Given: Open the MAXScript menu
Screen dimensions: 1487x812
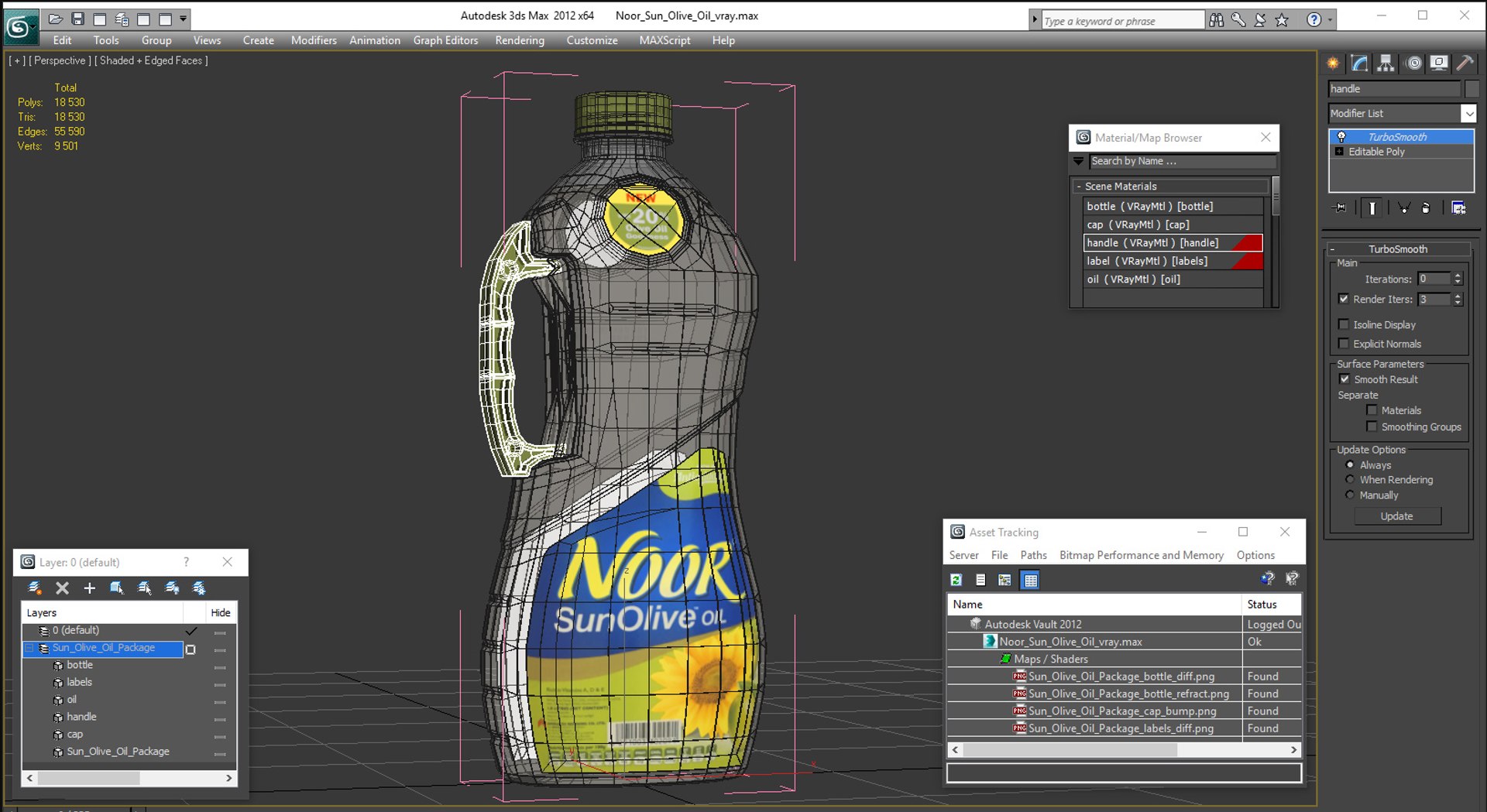Looking at the screenshot, I should (x=665, y=40).
